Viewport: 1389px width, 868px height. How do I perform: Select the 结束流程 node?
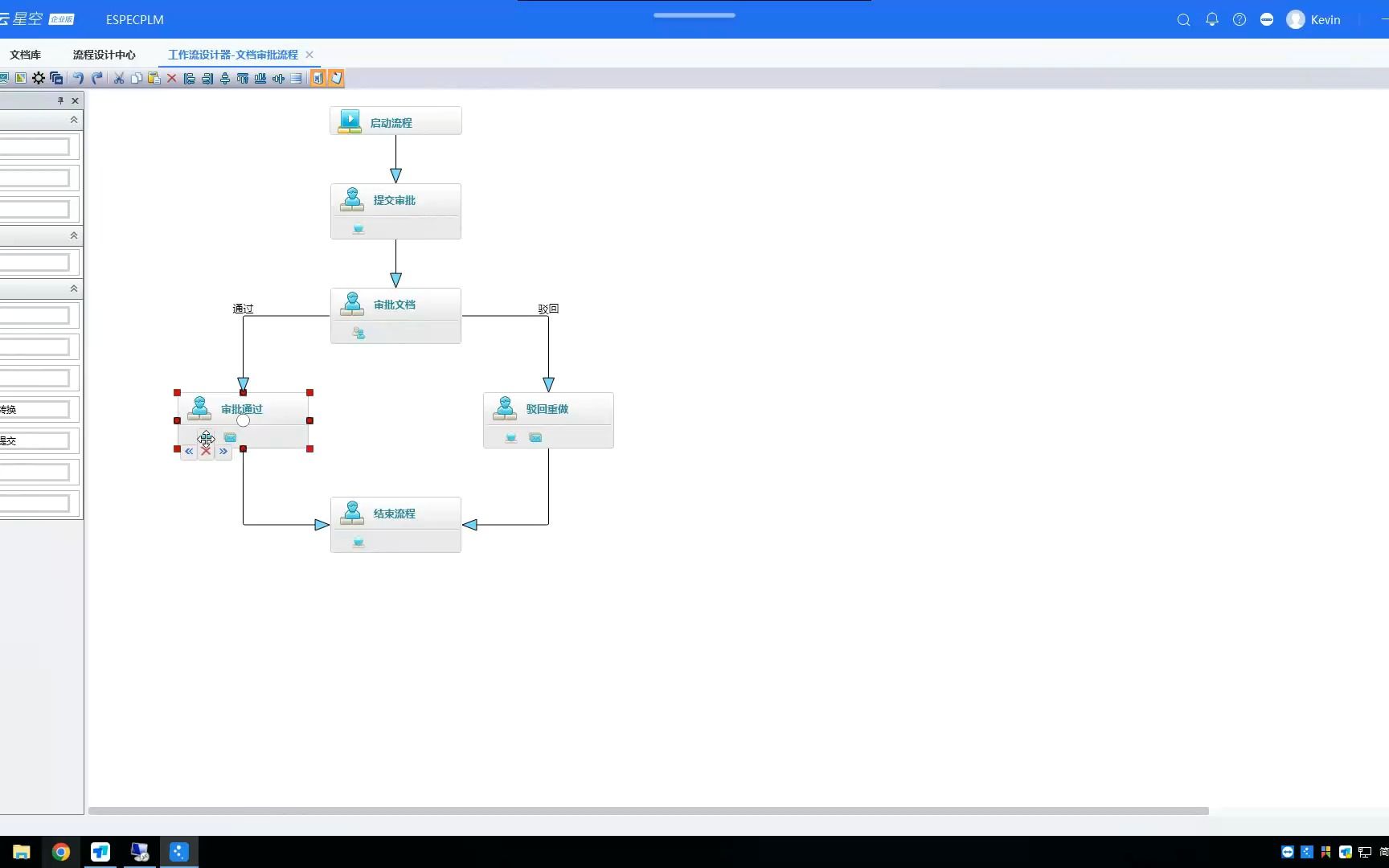pyautogui.click(x=395, y=525)
